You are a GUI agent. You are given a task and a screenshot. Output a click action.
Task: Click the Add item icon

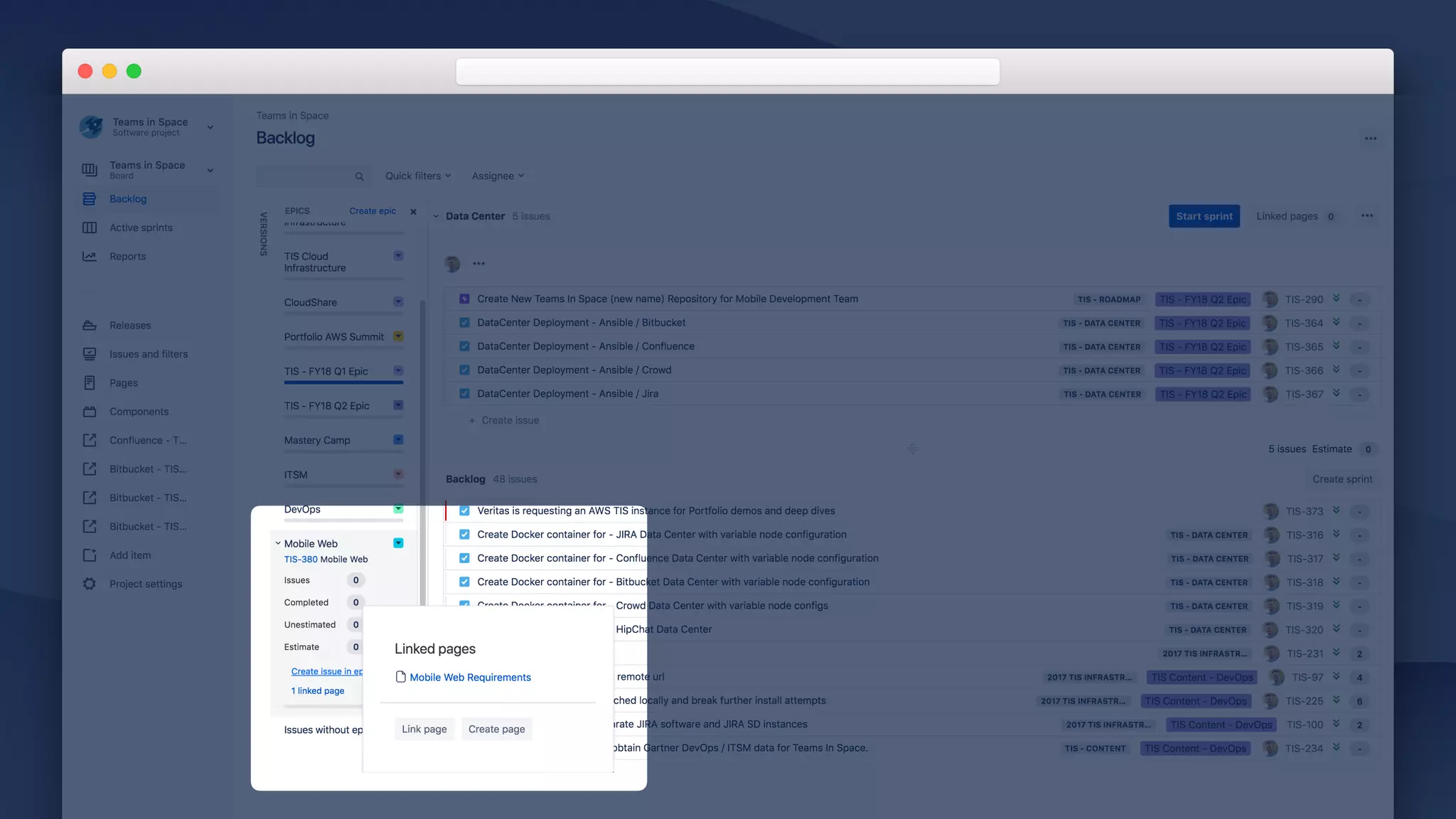pyautogui.click(x=90, y=555)
